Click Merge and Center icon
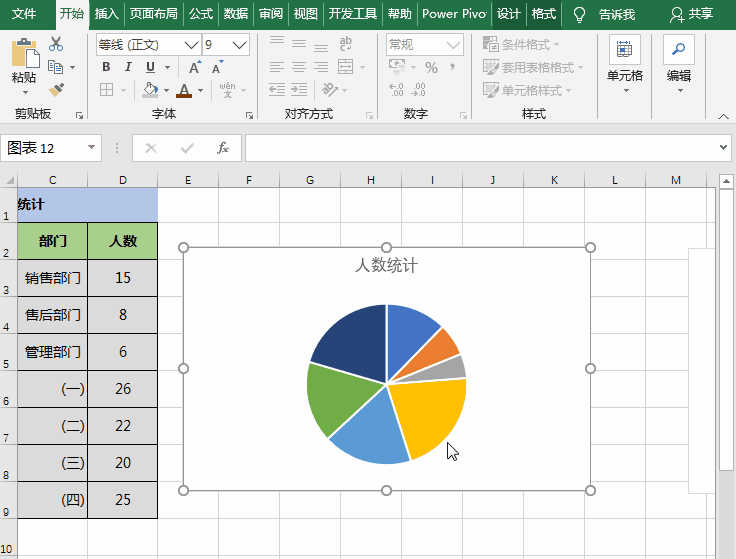This screenshot has height=559, width=736. coord(346,67)
